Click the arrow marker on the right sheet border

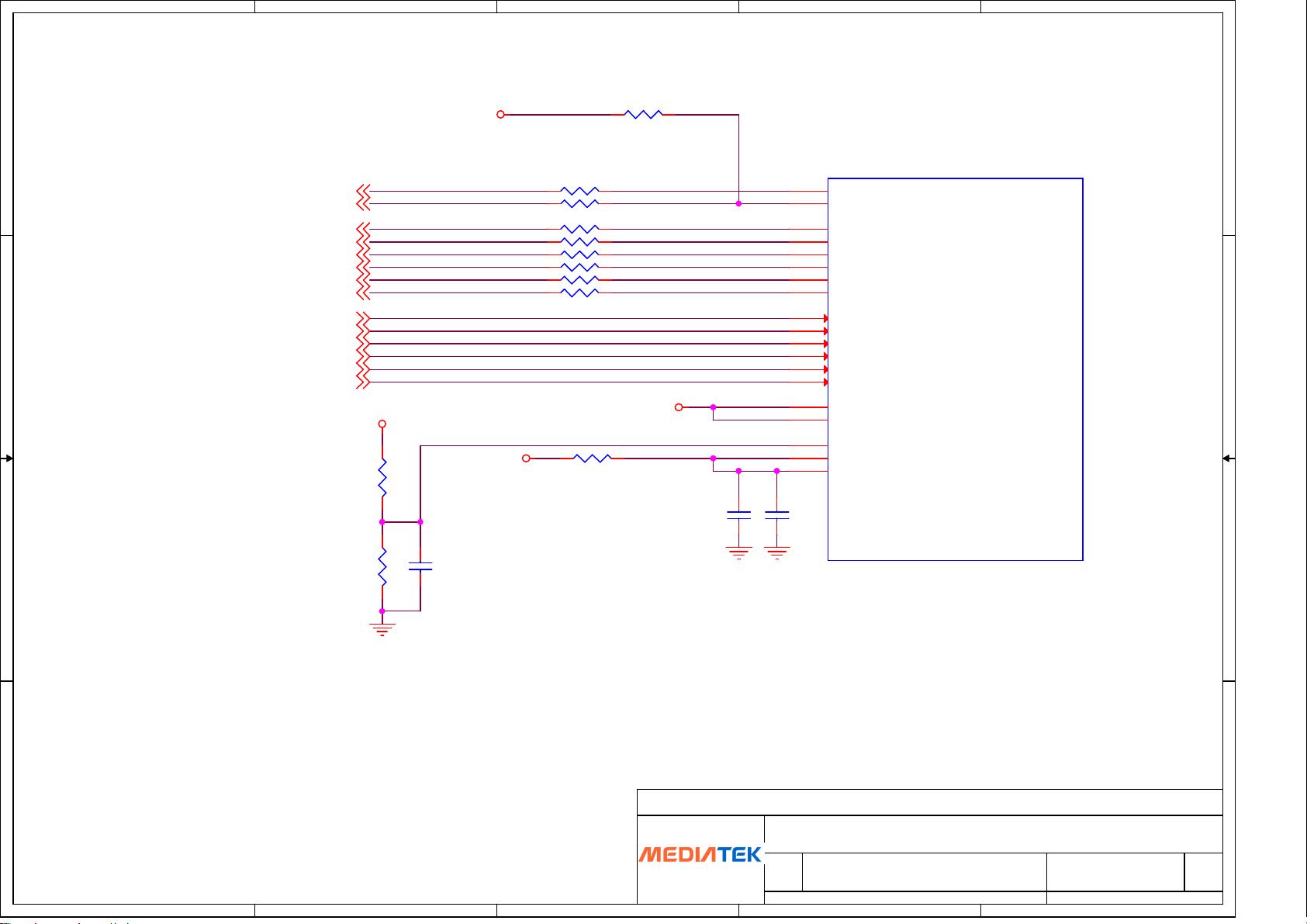pyautogui.click(x=1229, y=459)
